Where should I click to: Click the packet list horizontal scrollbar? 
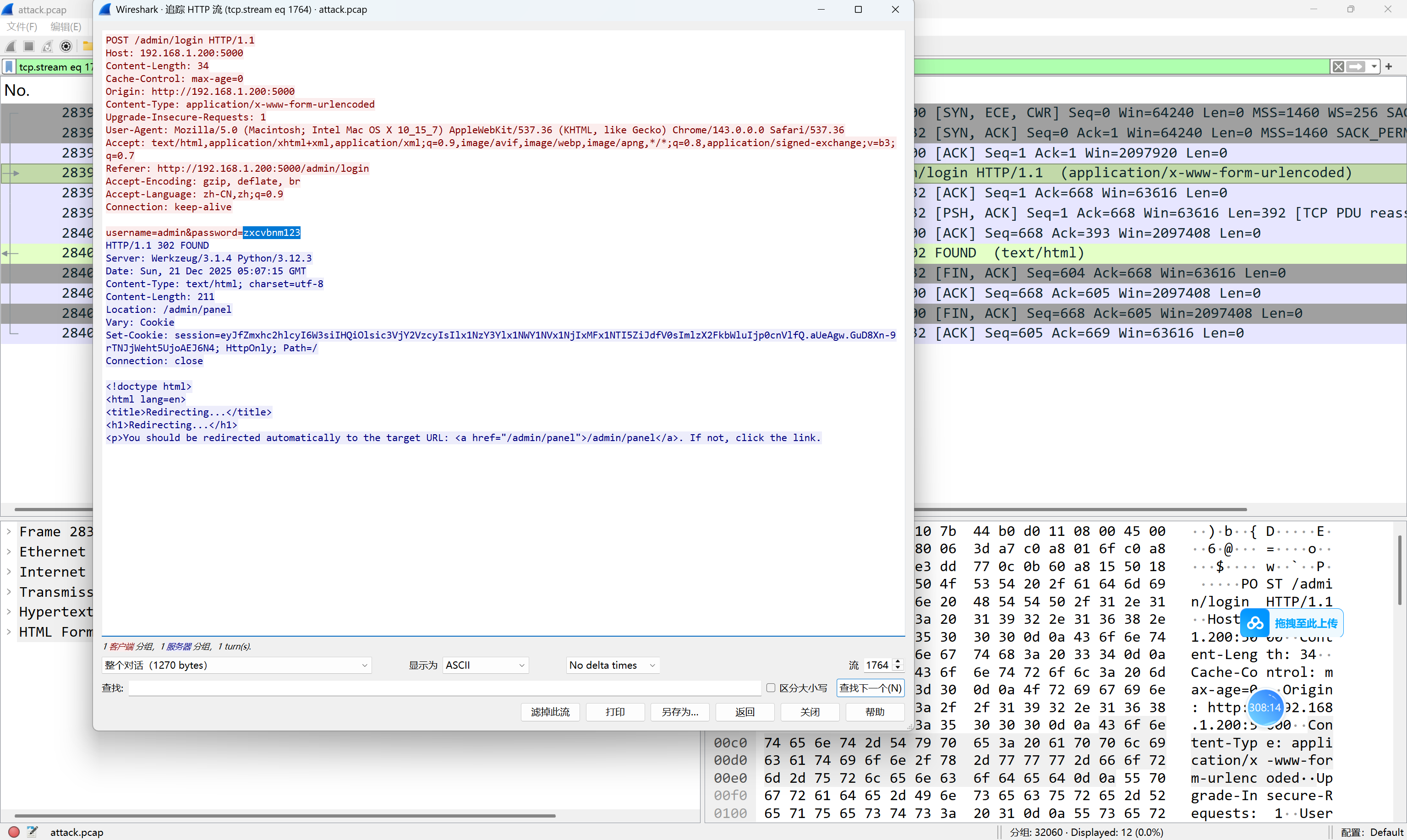(1080, 509)
